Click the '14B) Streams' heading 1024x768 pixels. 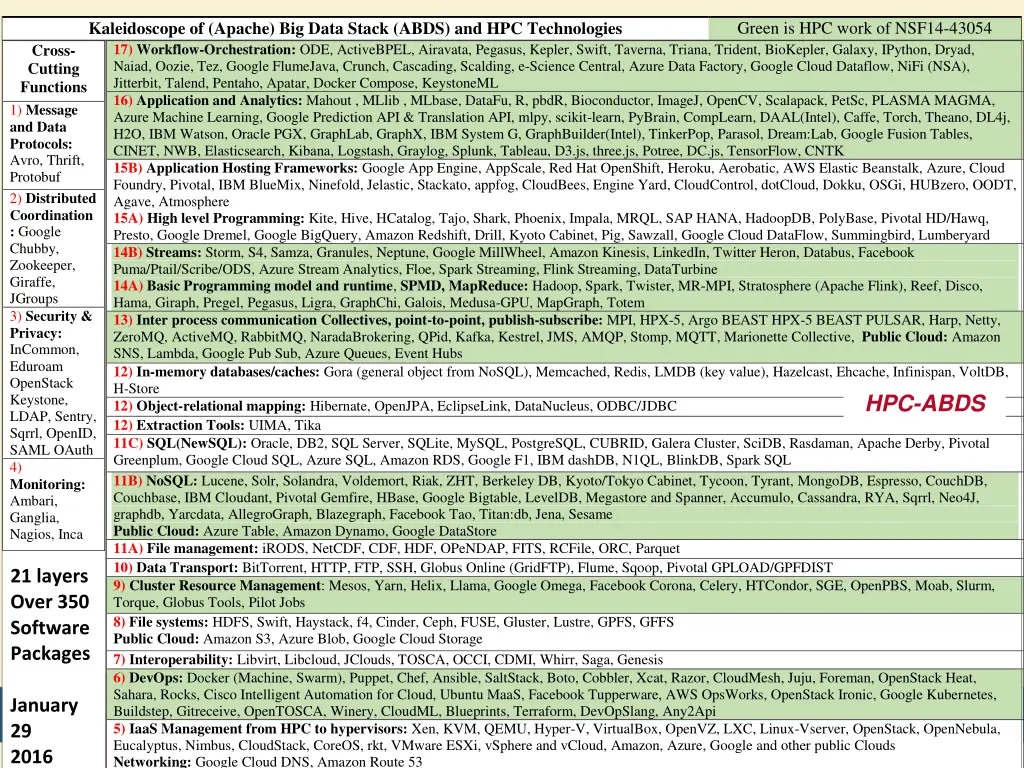click(157, 252)
